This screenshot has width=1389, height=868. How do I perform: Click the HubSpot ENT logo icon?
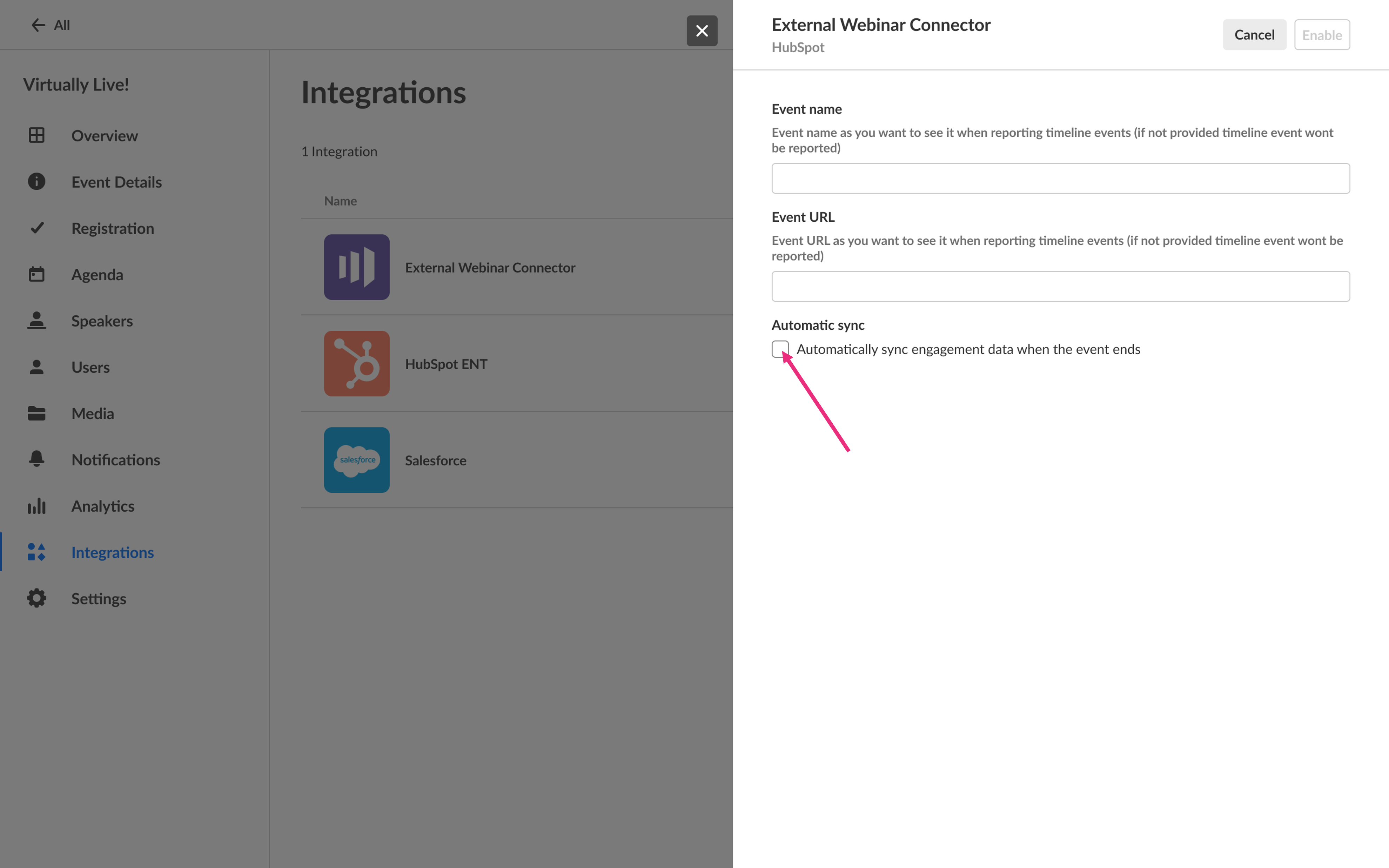tap(356, 363)
